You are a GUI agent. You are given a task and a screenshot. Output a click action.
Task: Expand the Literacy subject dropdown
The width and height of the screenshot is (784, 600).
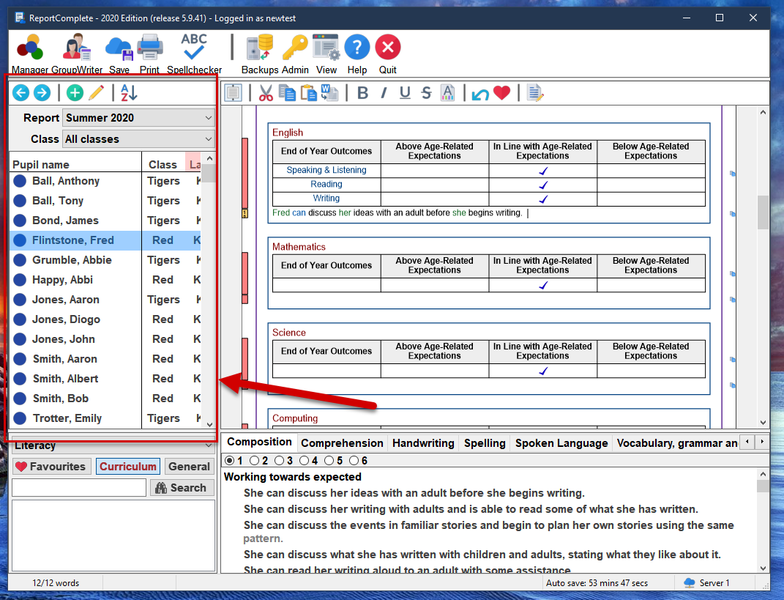[x=114, y=446]
